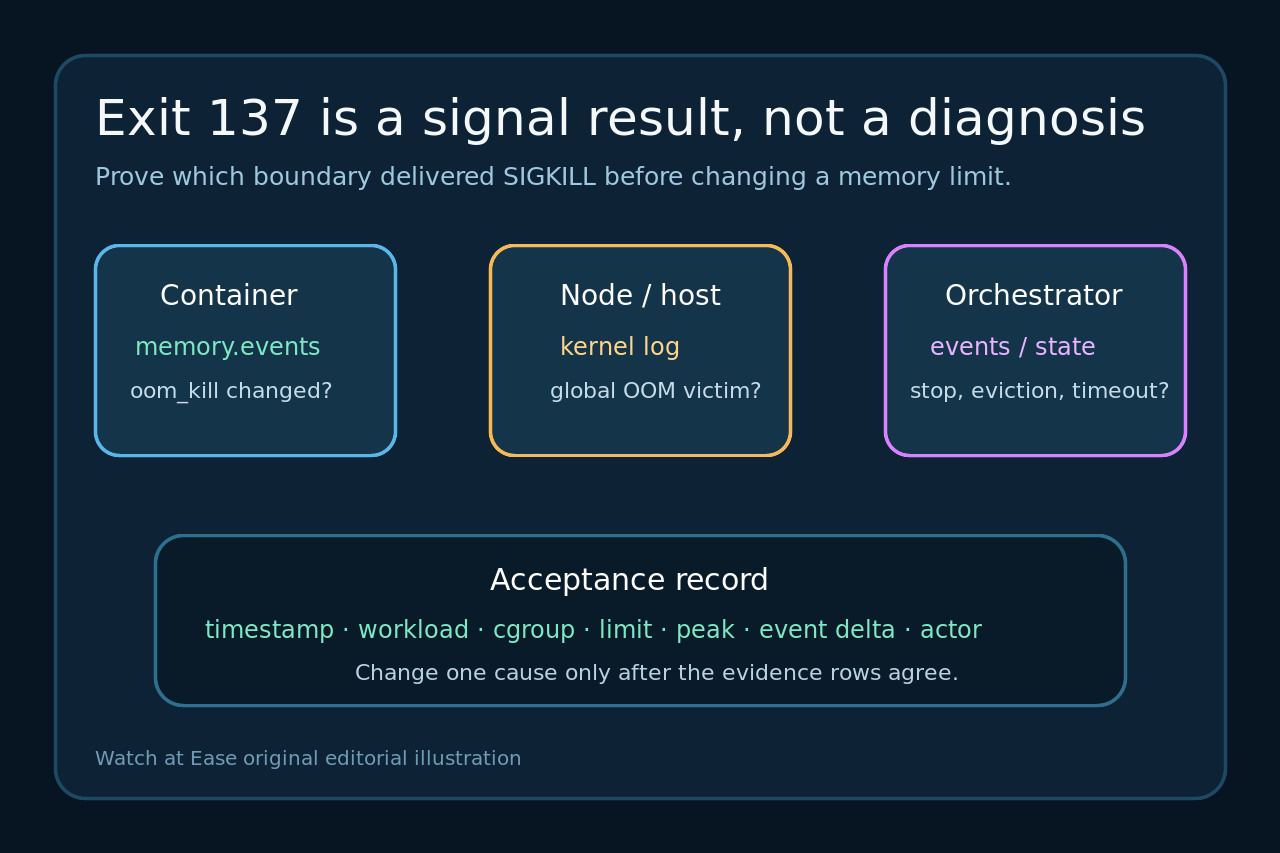Select the kernel log label

pyautogui.click(x=620, y=347)
